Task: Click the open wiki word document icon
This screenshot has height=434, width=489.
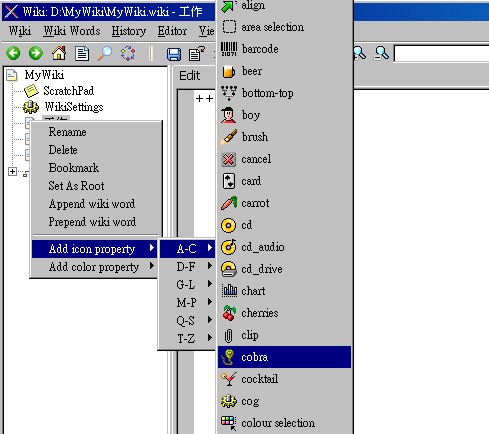Action: 82,54
